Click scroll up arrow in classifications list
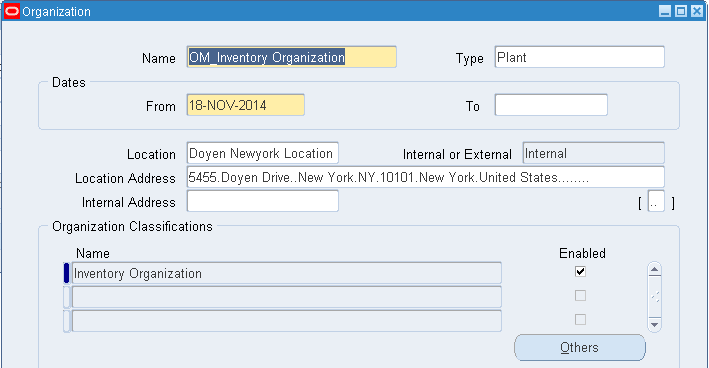 [654, 270]
